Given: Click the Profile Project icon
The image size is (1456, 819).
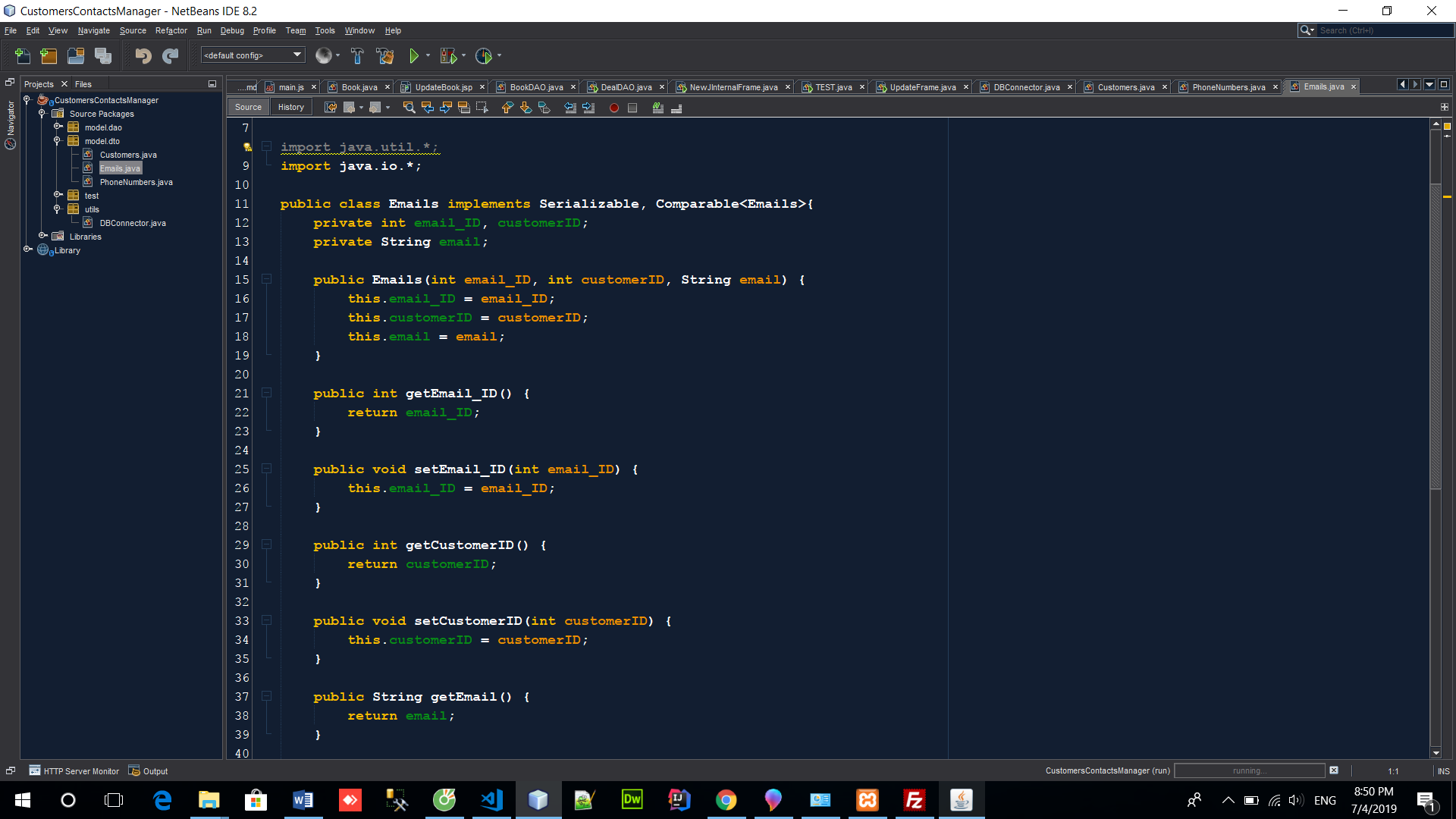Looking at the screenshot, I should [484, 55].
